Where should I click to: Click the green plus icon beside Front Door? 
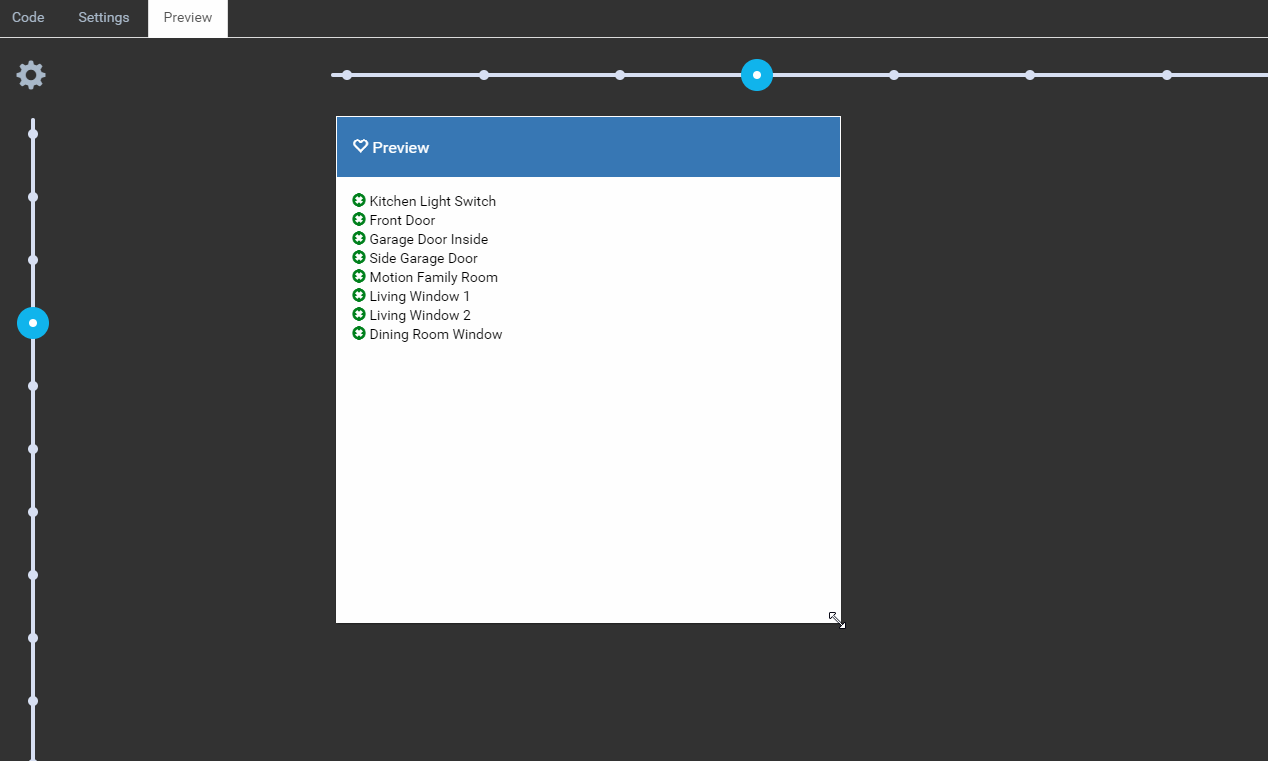[359, 219]
